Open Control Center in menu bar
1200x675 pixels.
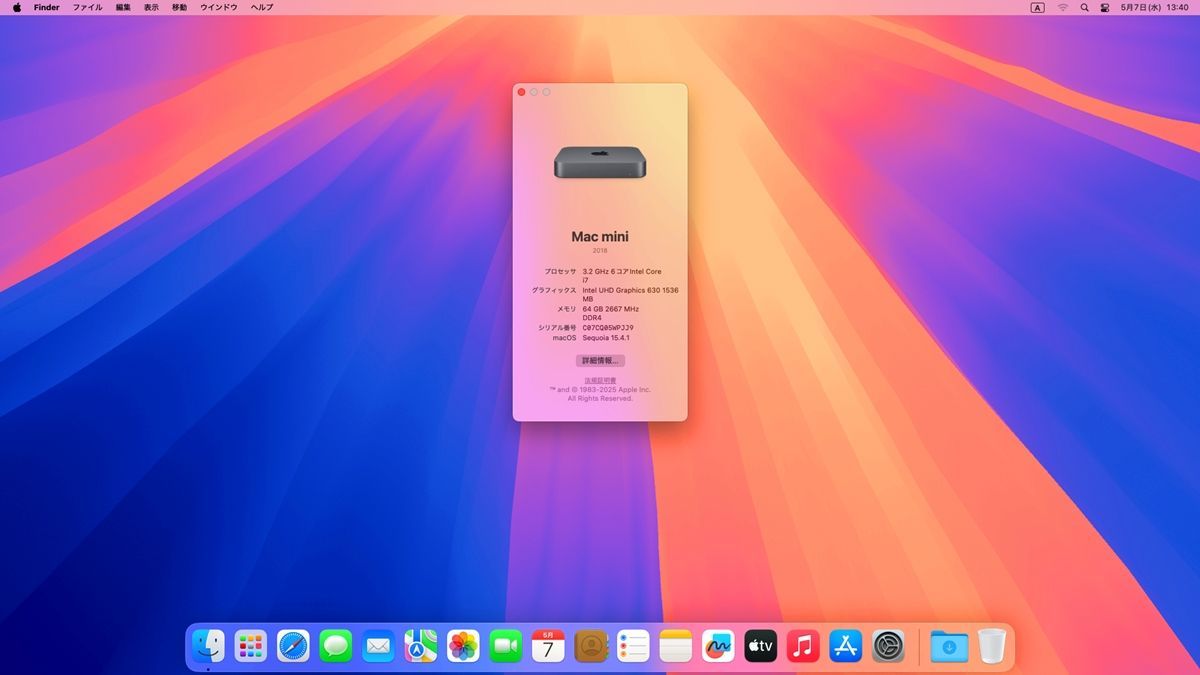[x=1105, y=7]
